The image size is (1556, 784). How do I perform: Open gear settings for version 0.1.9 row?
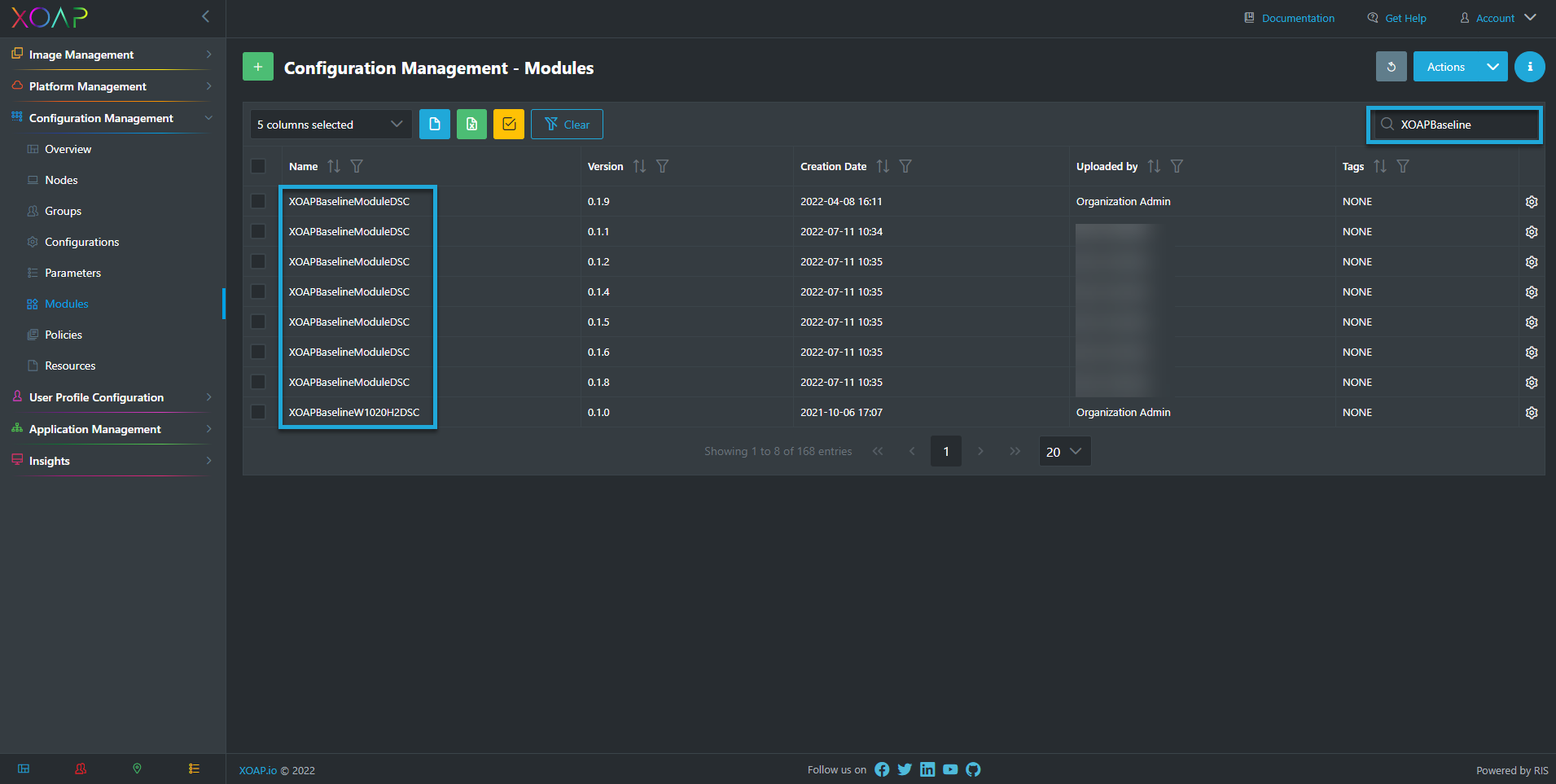(x=1532, y=202)
